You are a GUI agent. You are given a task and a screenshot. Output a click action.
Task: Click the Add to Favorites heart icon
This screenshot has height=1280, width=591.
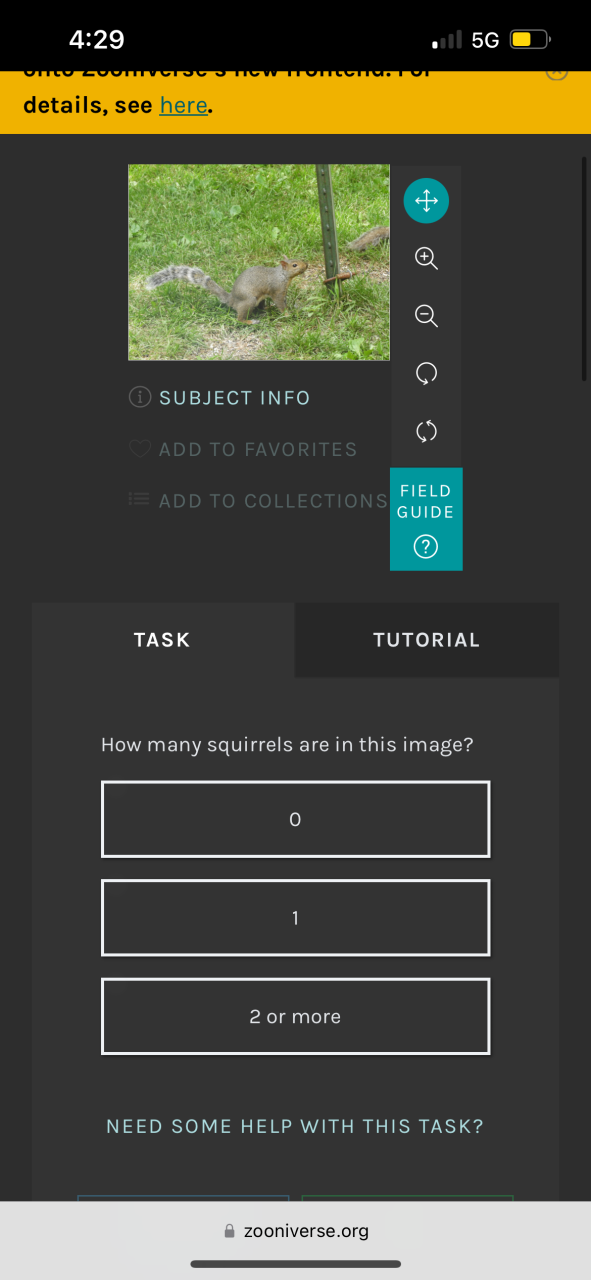pyautogui.click(x=140, y=450)
